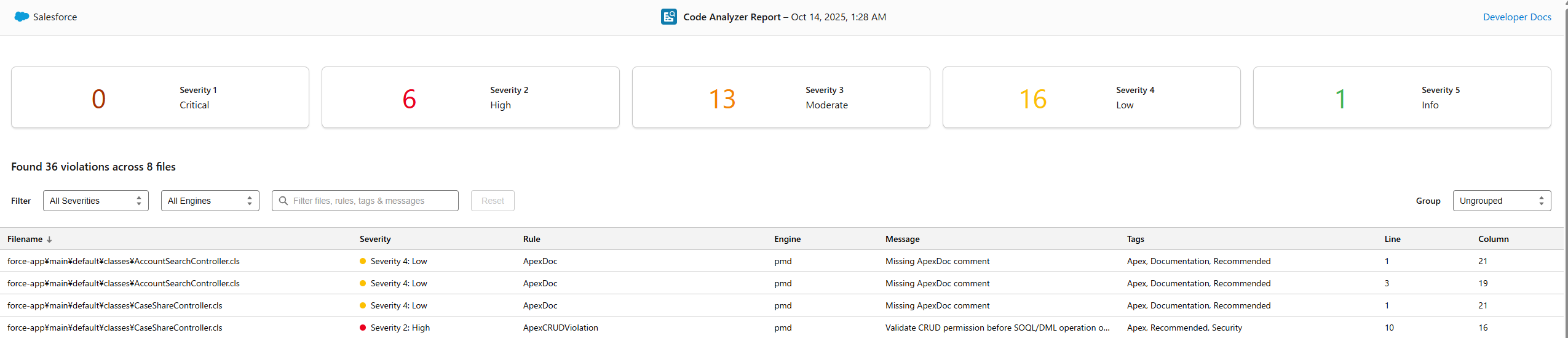Click the search magnifier icon in filter box
Image resolution: width=1568 pixels, height=338 pixels.
click(x=283, y=201)
